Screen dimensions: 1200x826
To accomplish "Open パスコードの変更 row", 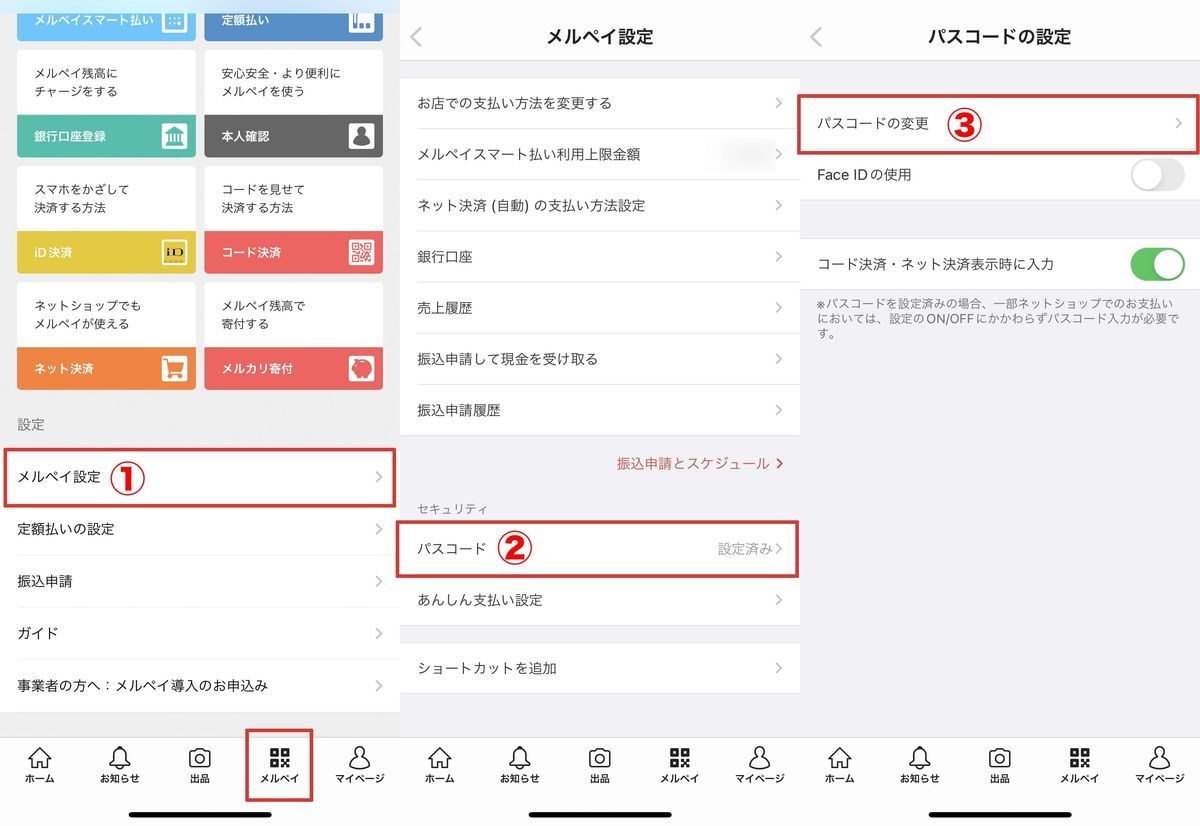I will click(998, 124).
